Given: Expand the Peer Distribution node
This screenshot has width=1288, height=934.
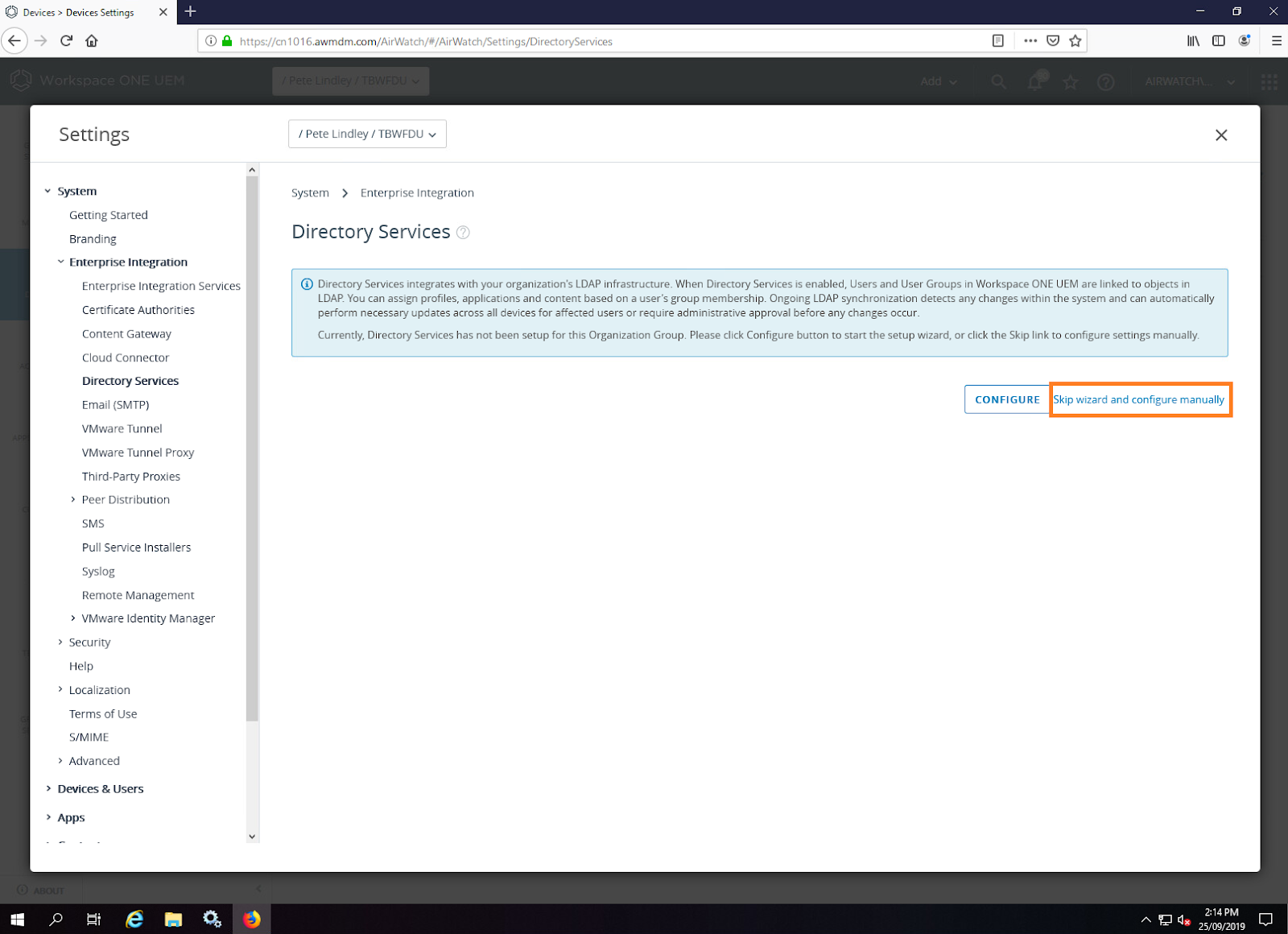Looking at the screenshot, I should (x=73, y=499).
